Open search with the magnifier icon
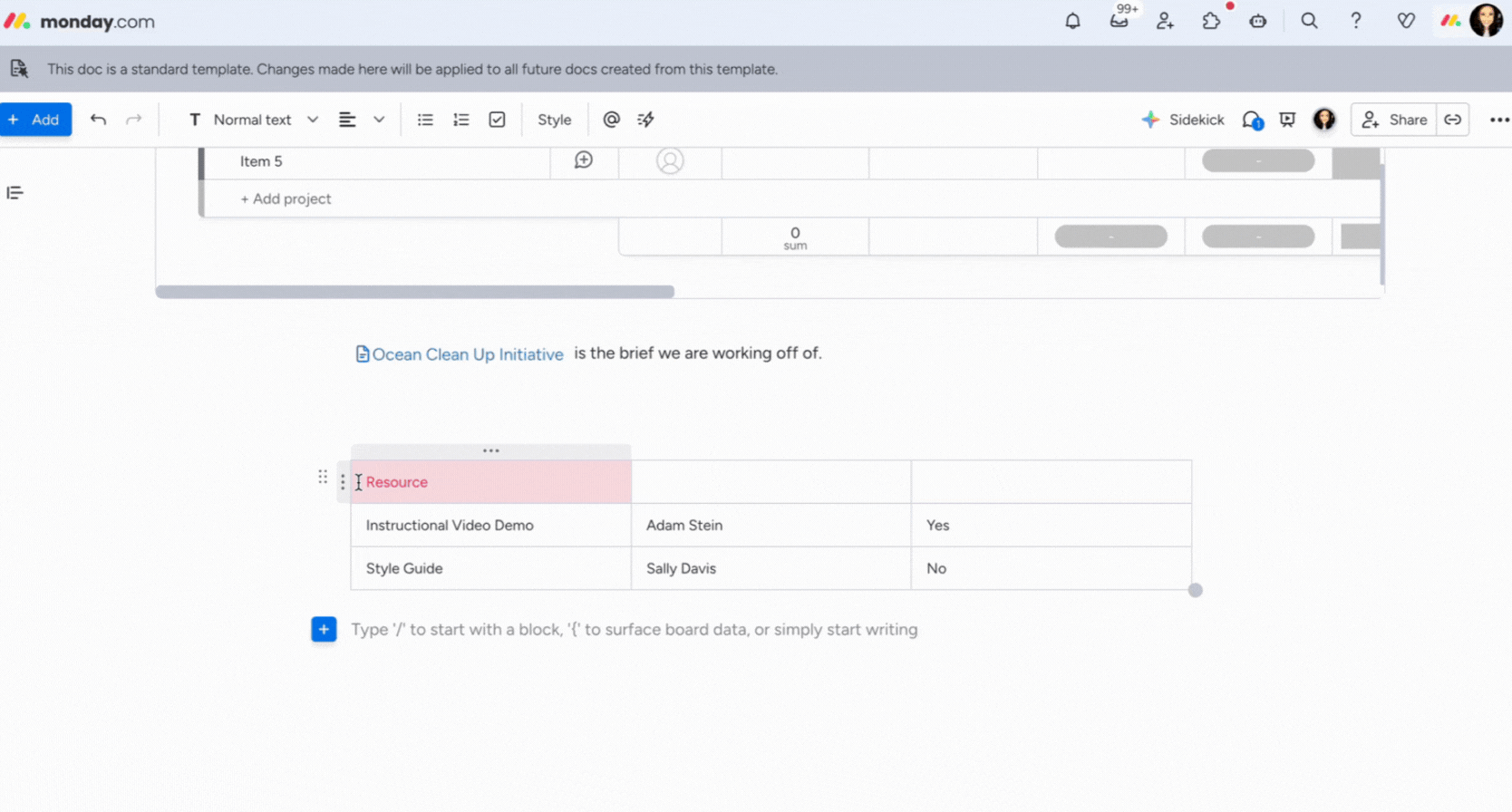This screenshot has width=1512, height=812. (1309, 21)
